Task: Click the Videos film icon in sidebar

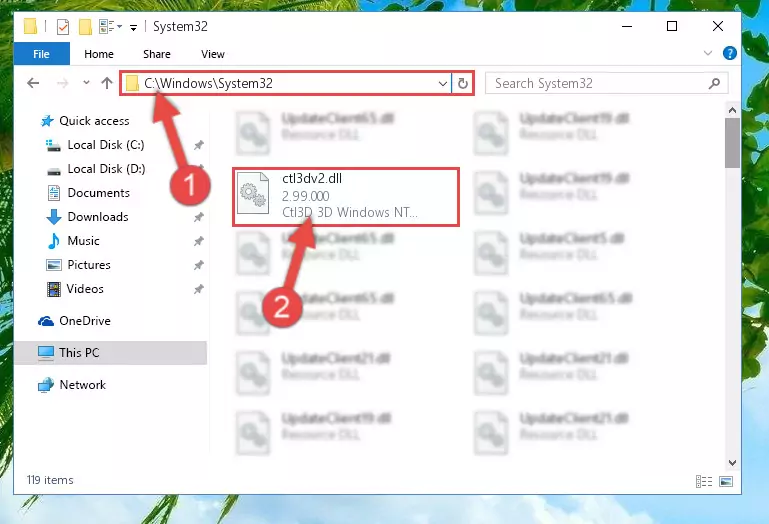Action: (x=53, y=289)
